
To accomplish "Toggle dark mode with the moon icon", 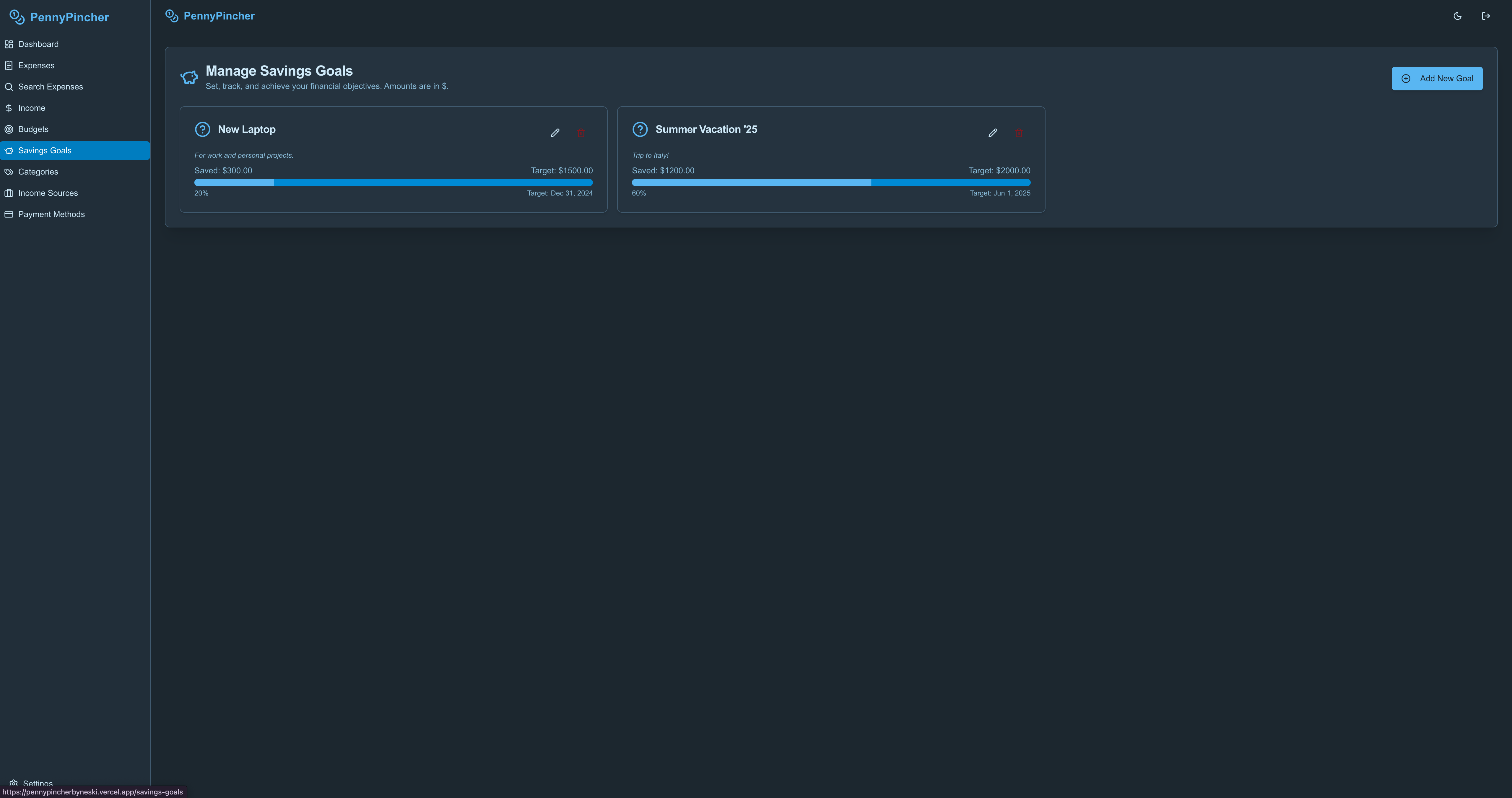I will [1457, 16].
